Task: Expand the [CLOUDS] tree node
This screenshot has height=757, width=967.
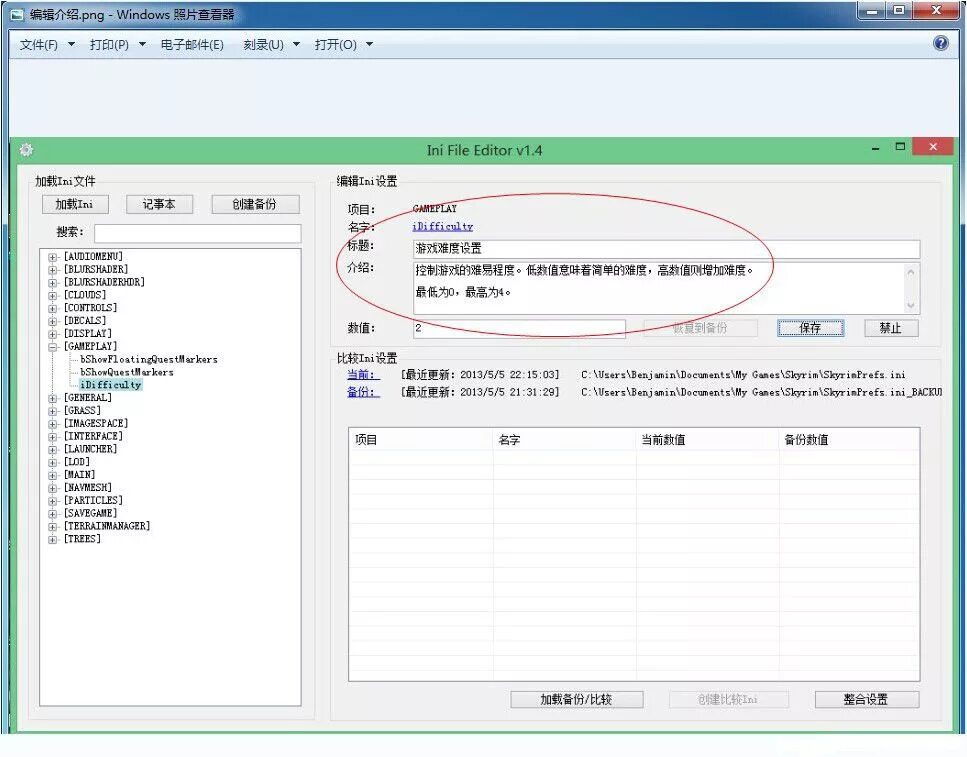Action: point(52,296)
